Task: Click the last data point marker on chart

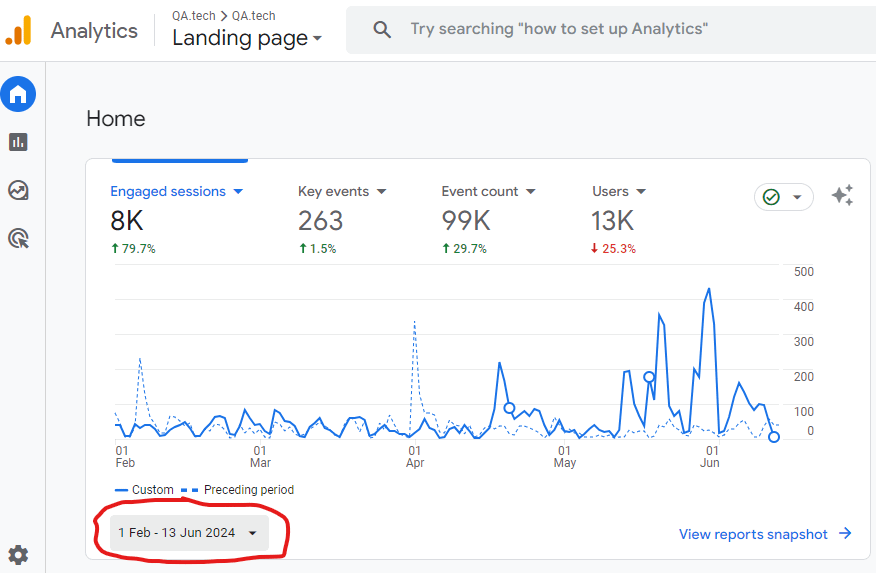Action: pyautogui.click(x=773, y=436)
